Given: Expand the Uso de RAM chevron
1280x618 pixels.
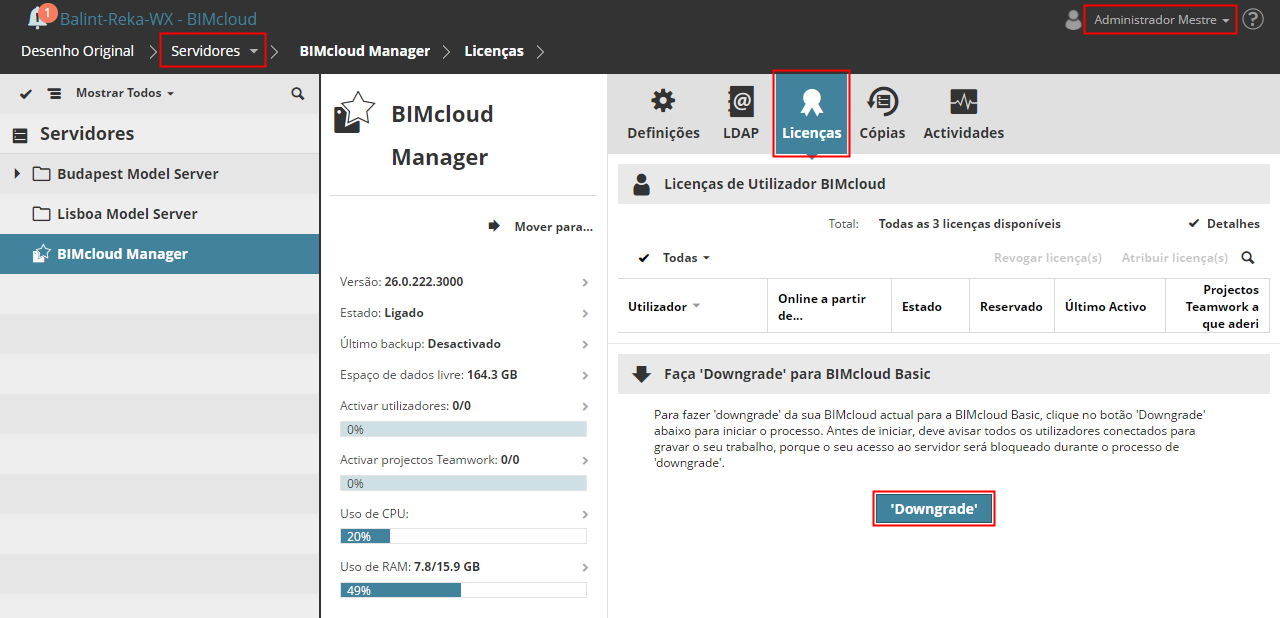Looking at the screenshot, I should 586,568.
